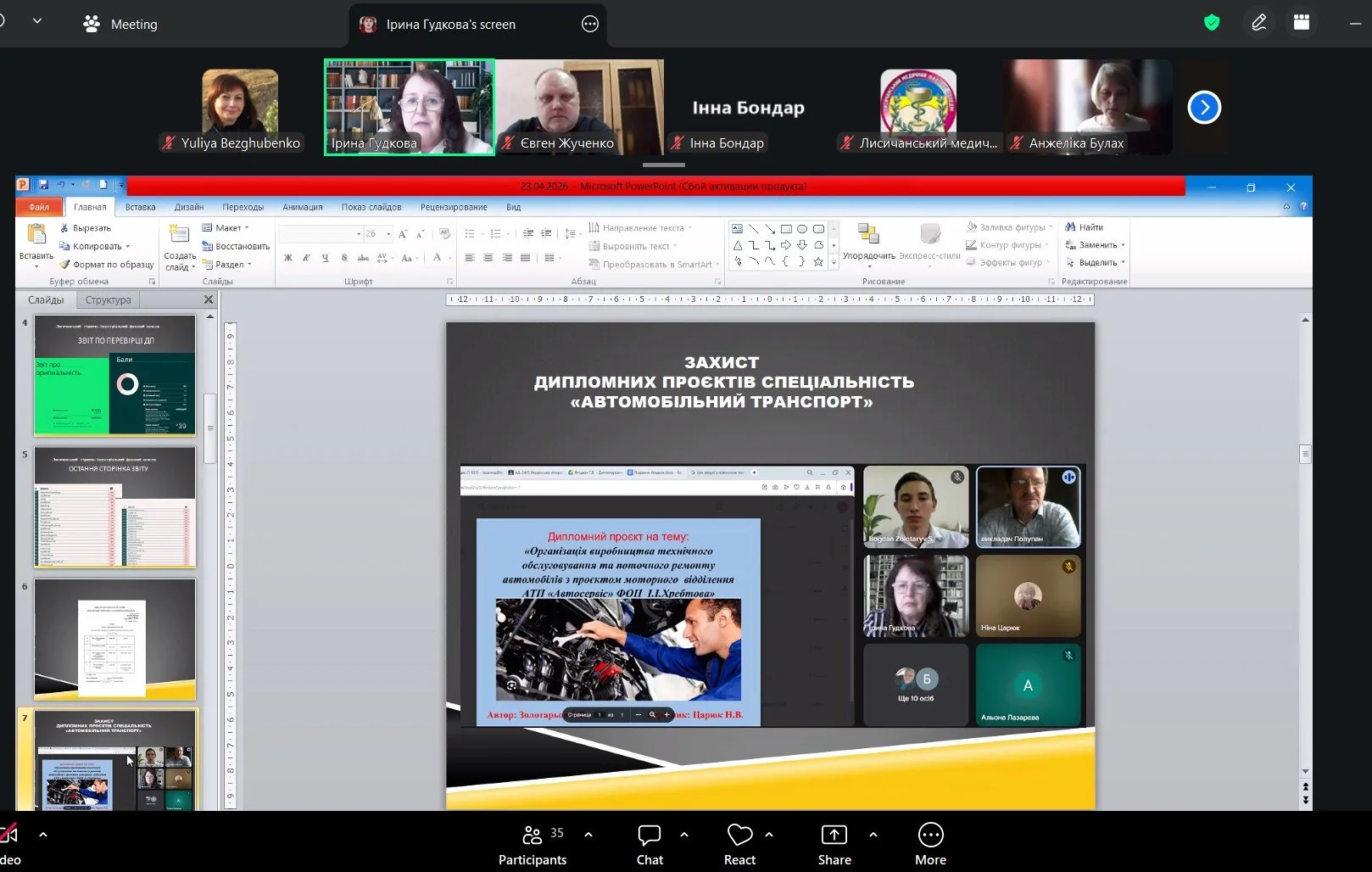The image size is (1372, 872).
Task: Open Контур фигуры shape outline
Action: point(1005,245)
